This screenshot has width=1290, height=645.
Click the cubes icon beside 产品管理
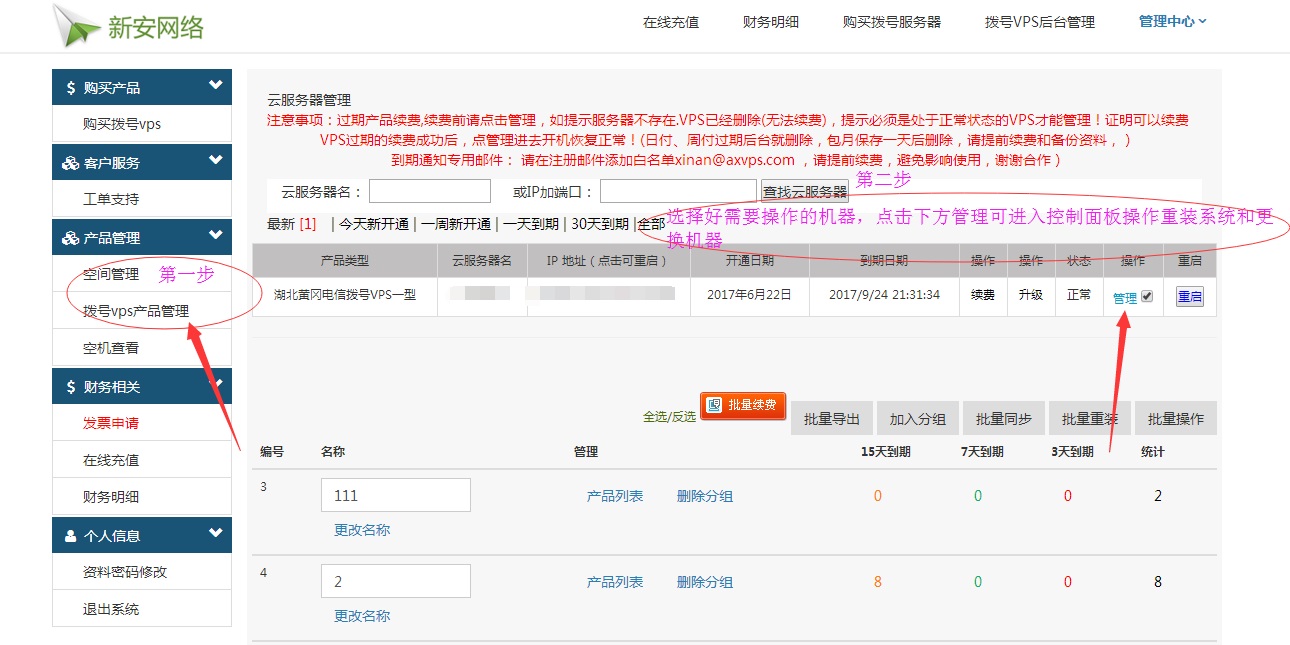[70, 238]
